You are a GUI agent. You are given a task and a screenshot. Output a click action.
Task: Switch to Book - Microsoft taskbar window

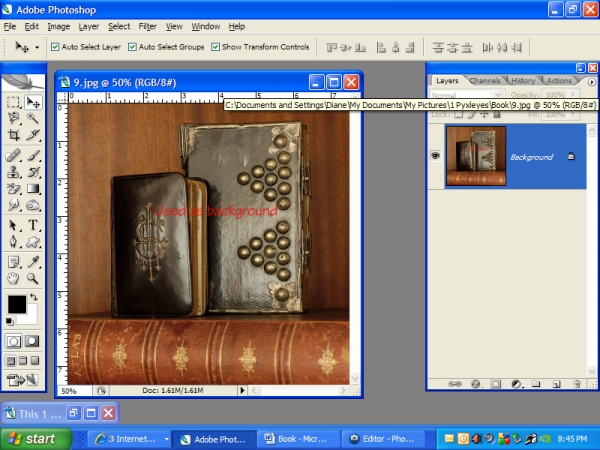click(x=297, y=439)
